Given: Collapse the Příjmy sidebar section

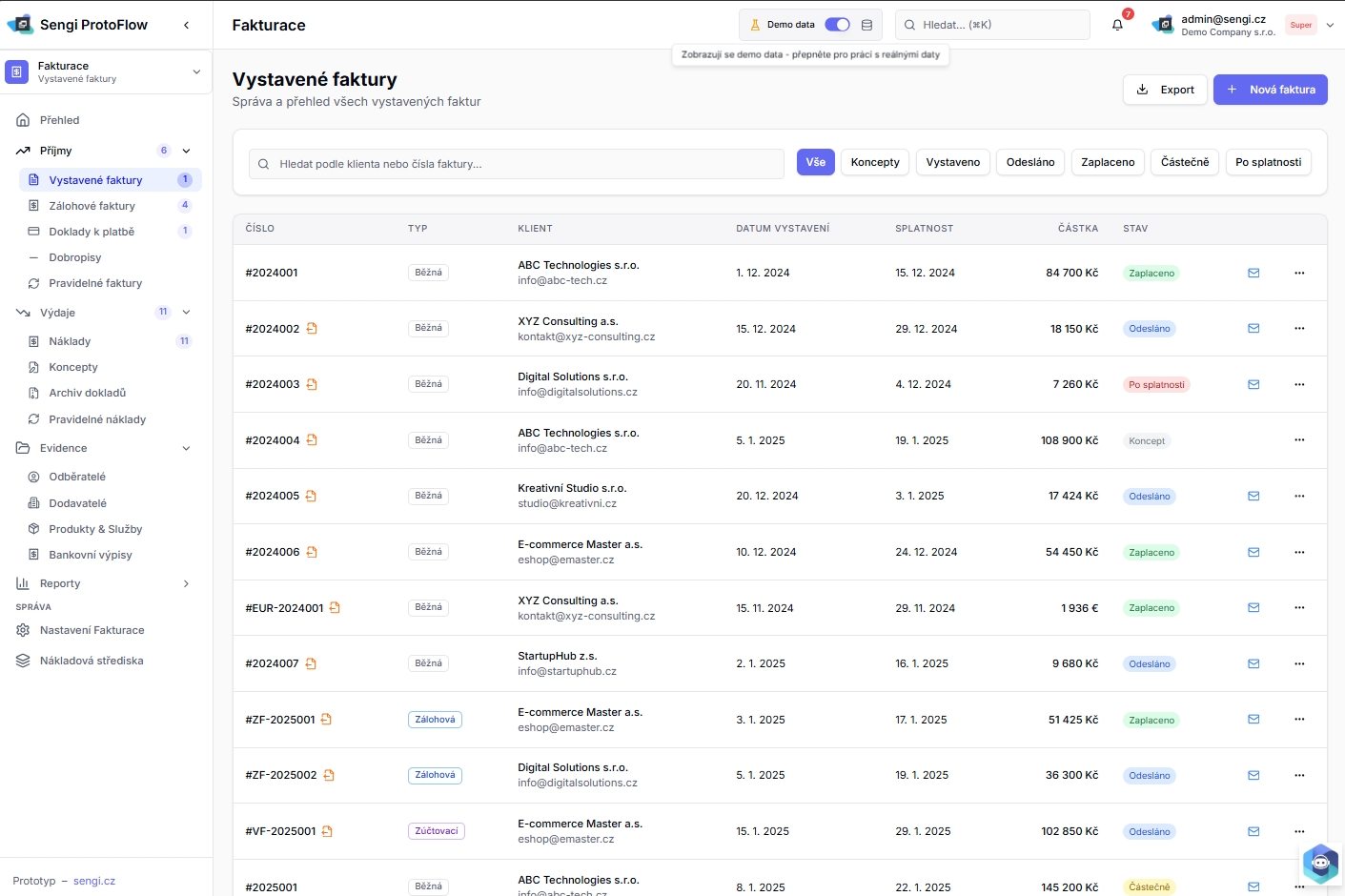Looking at the screenshot, I should (186, 151).
